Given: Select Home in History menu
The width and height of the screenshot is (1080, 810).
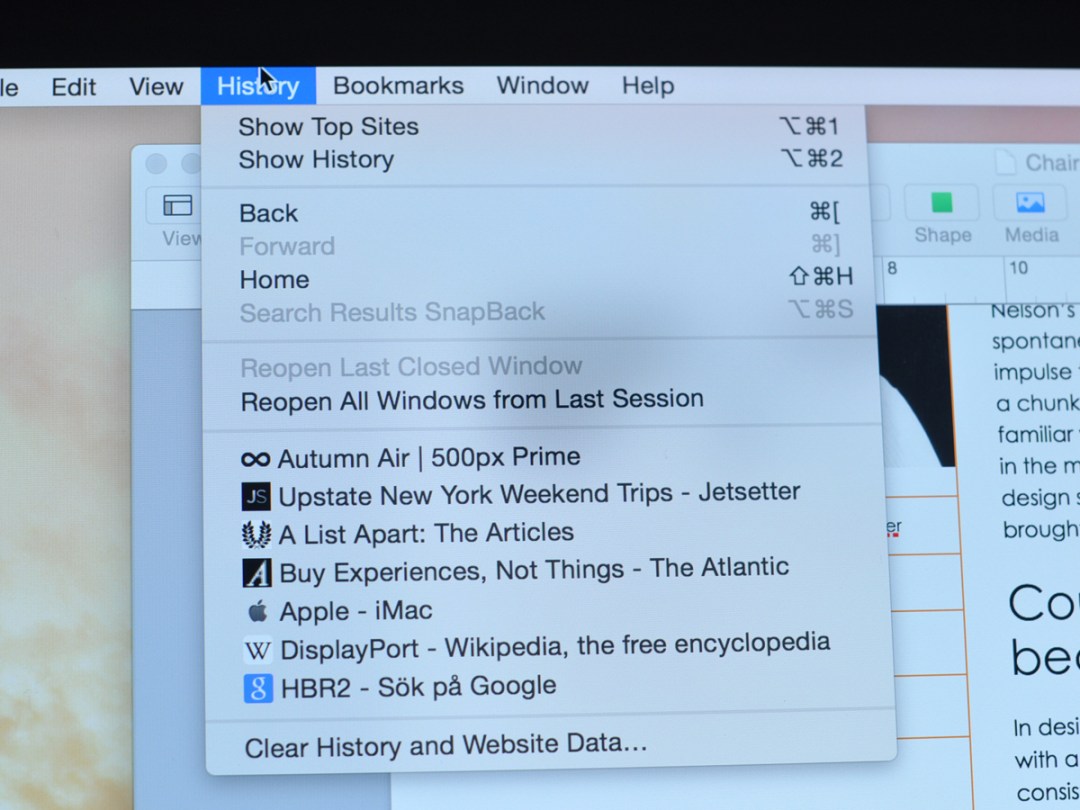Looking at the screenshot, I should click(541, 279).
